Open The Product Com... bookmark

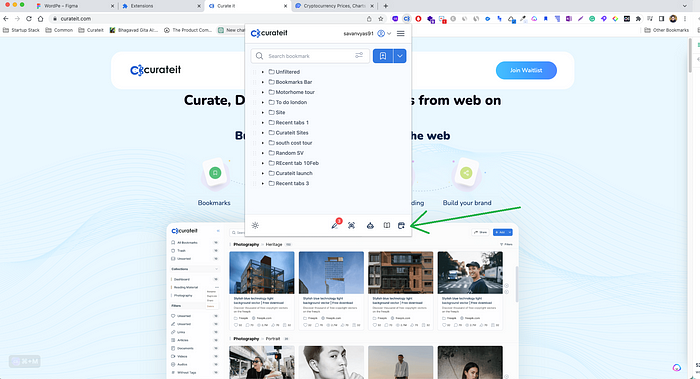pyautogui.click(x=188, y=30)
